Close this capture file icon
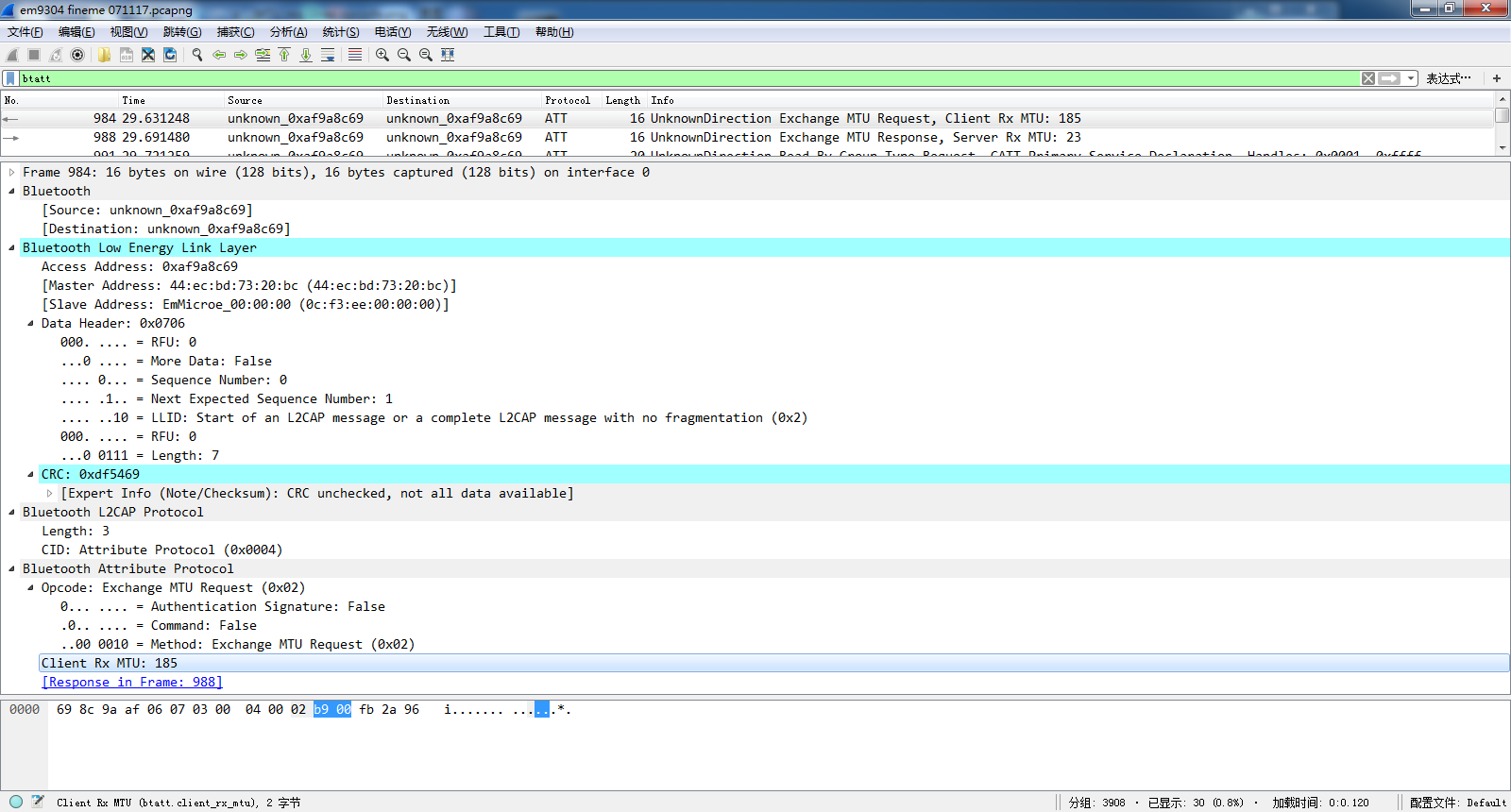Image resolution: width=1511 pixels, height=812 pixels. [148, 55]
